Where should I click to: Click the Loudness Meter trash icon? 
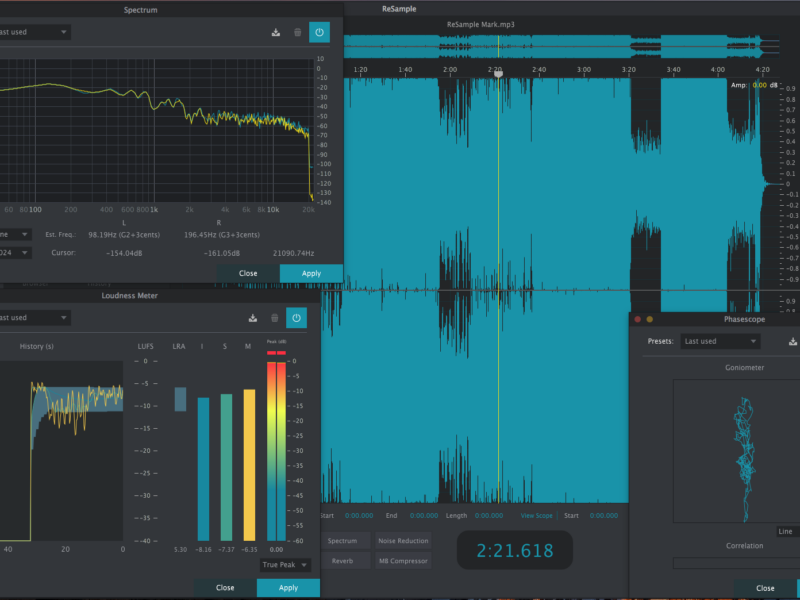coord(275,318)
